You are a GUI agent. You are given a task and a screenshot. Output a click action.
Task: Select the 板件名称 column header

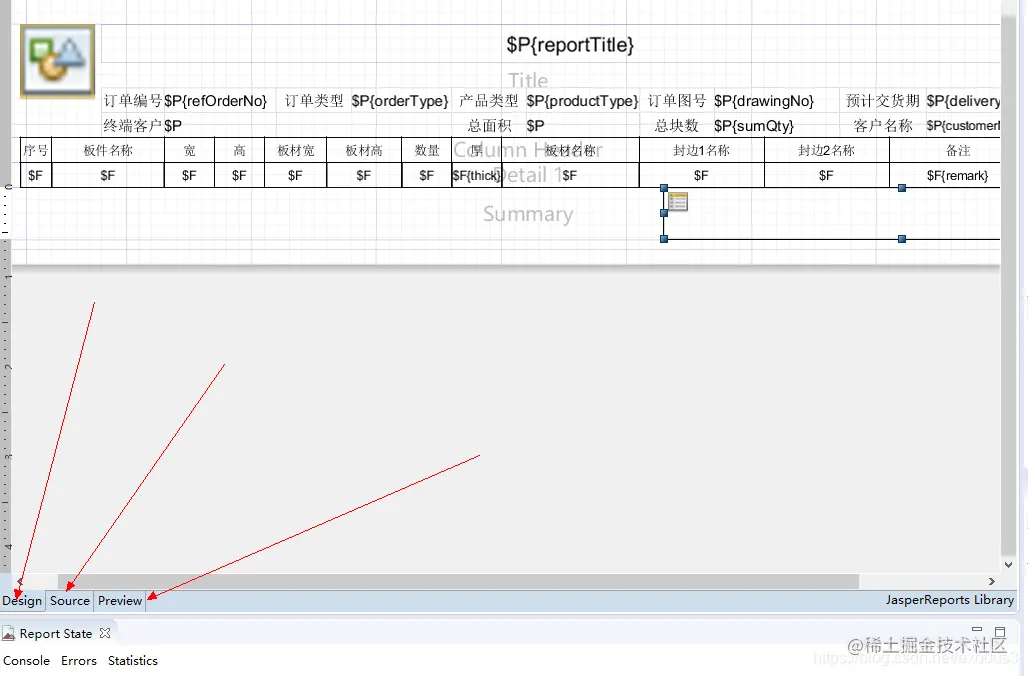108,150
